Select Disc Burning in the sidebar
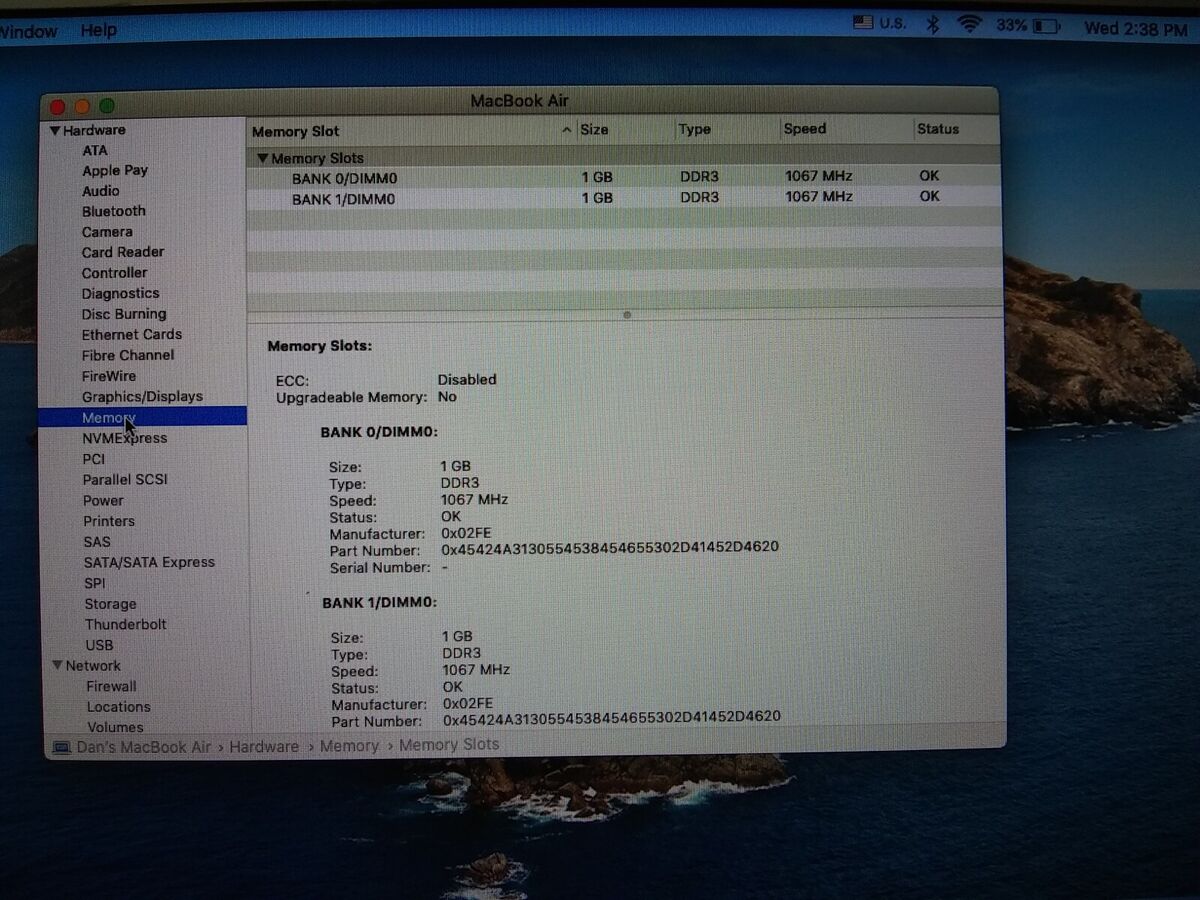The image size is (1200, 900). (x=124, y=314)
